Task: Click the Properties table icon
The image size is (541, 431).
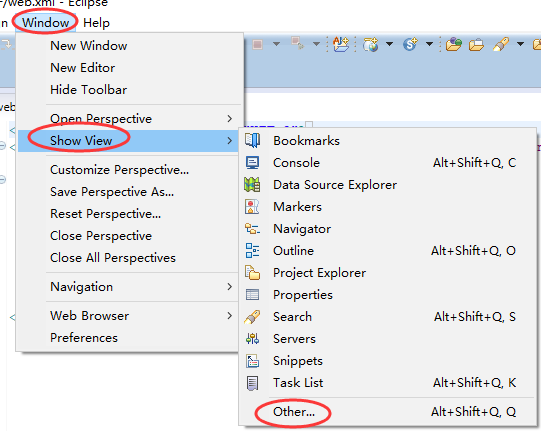Action: [253, 295]
